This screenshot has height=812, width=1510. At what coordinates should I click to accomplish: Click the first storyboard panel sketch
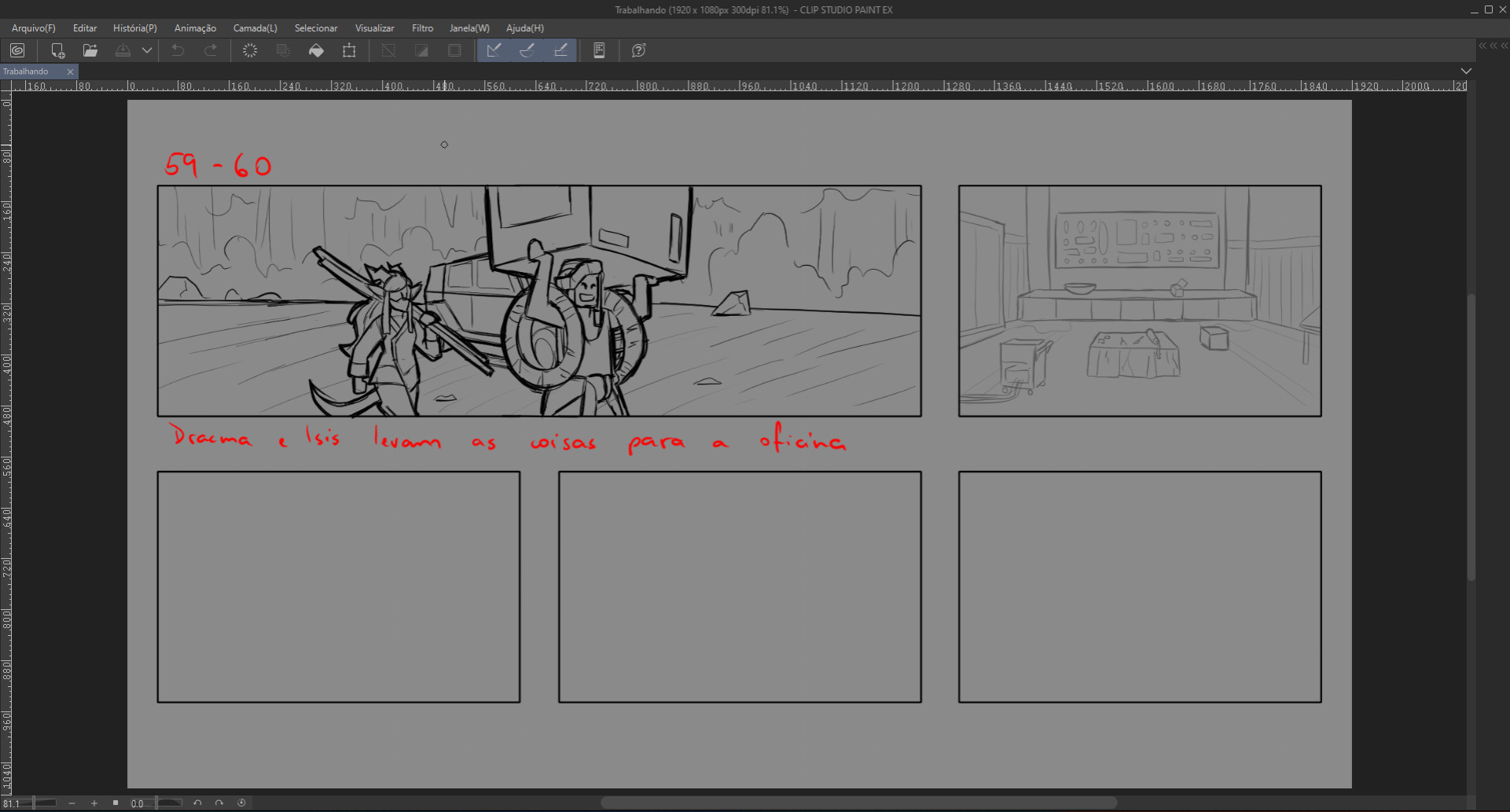(x=539, y=301)
